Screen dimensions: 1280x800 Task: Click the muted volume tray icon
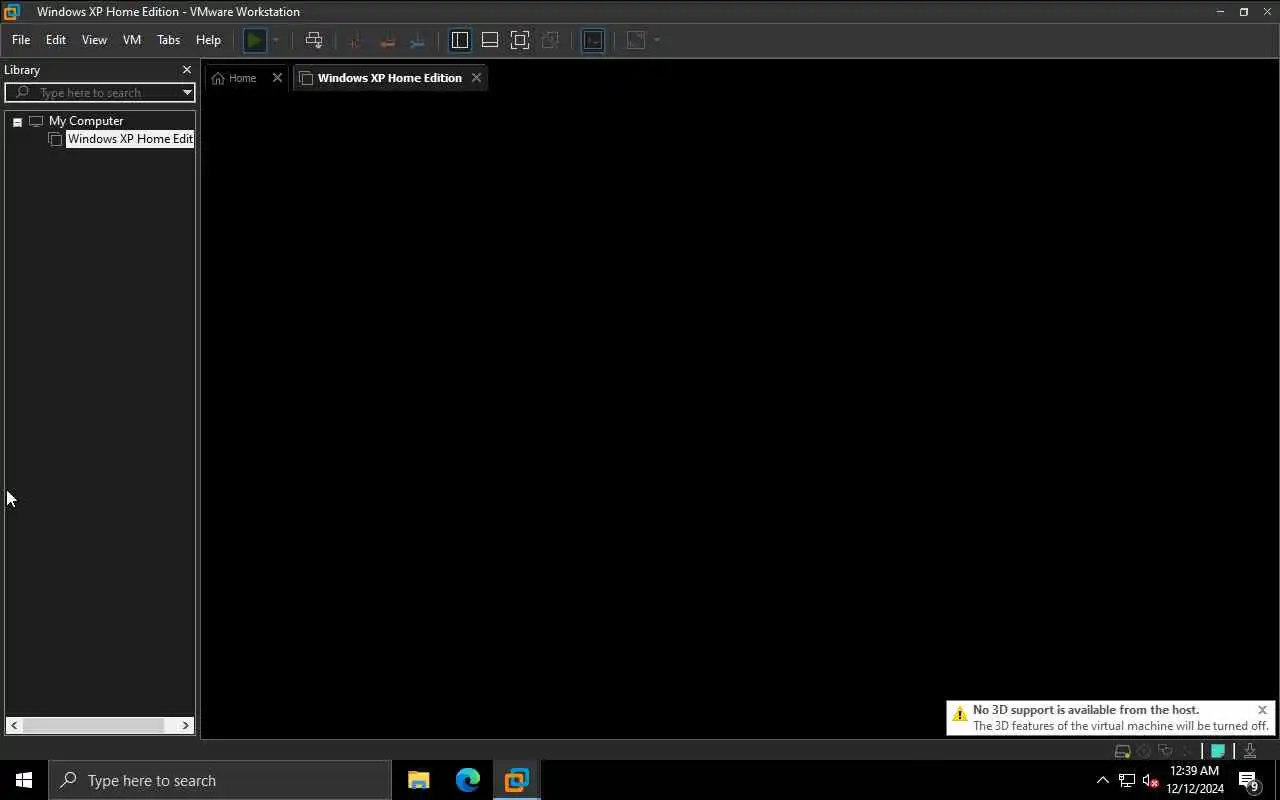click(x=1151, y=780)
